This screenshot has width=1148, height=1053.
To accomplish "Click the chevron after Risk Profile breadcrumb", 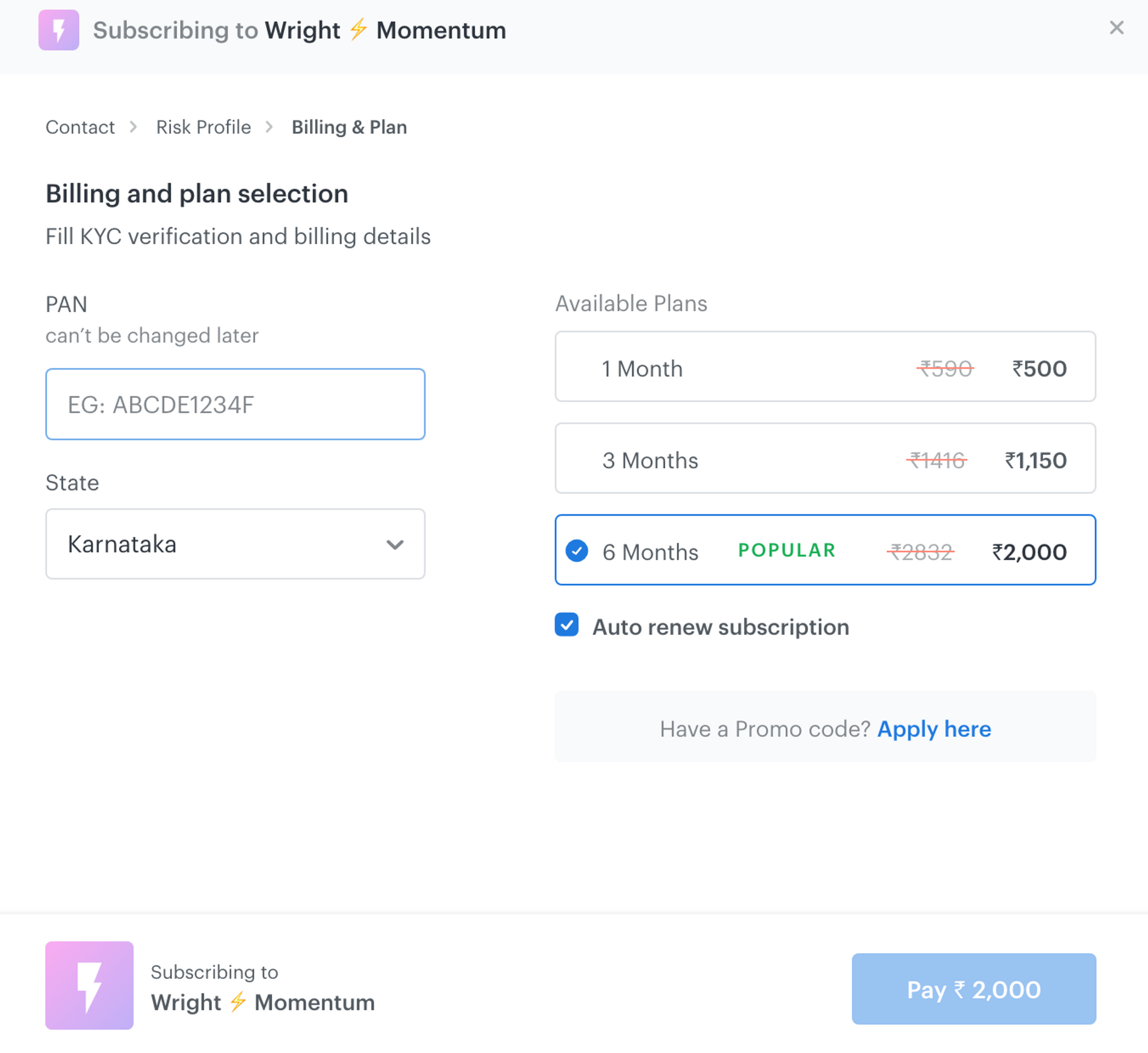I will [269, 127].
